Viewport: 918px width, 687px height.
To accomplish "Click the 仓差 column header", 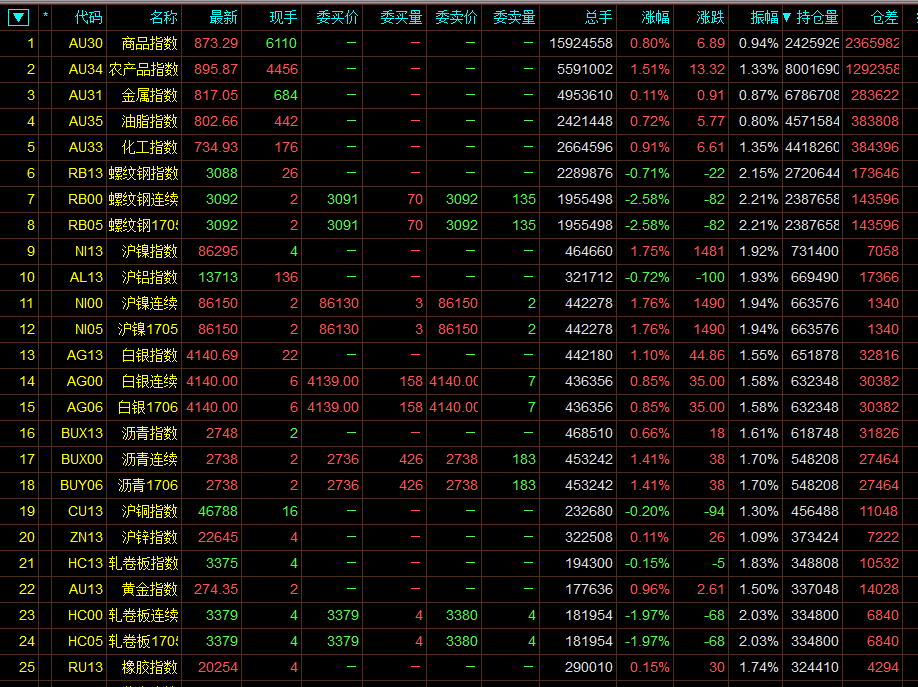I will click(884, 17).
